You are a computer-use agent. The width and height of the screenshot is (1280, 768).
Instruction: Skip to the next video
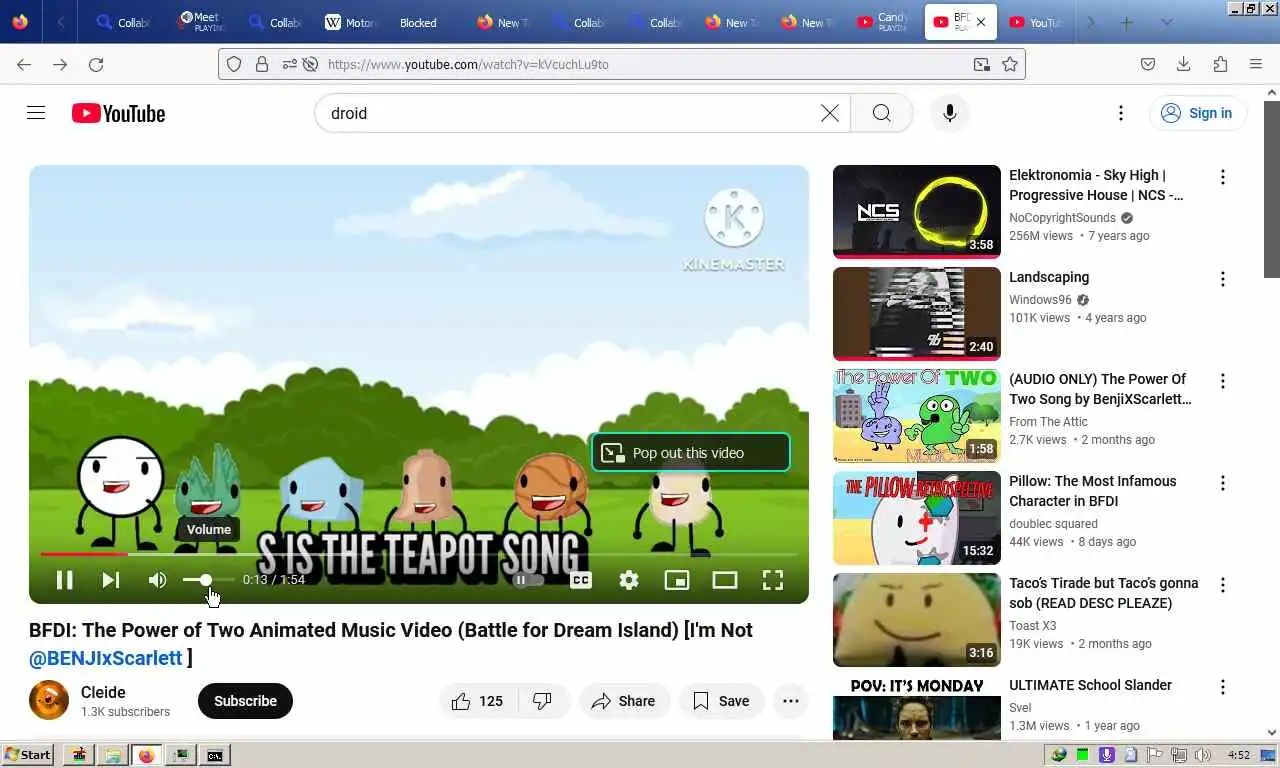(x=111, y=580)
